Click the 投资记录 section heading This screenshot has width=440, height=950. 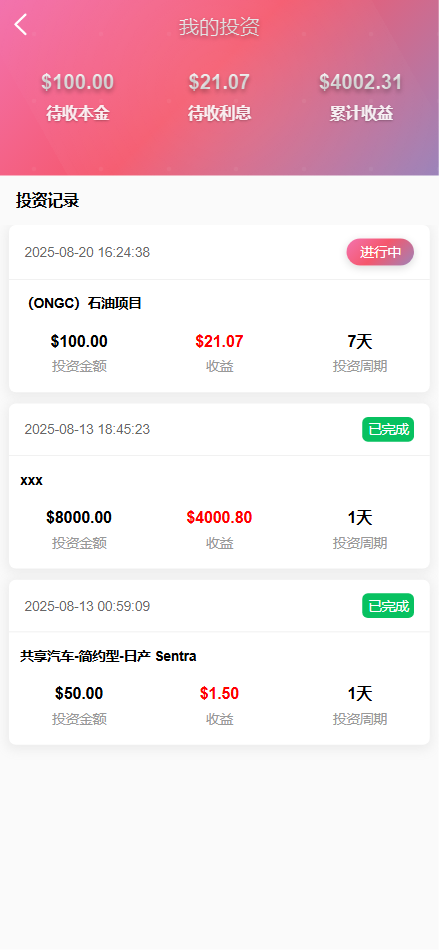pos(47,201)
